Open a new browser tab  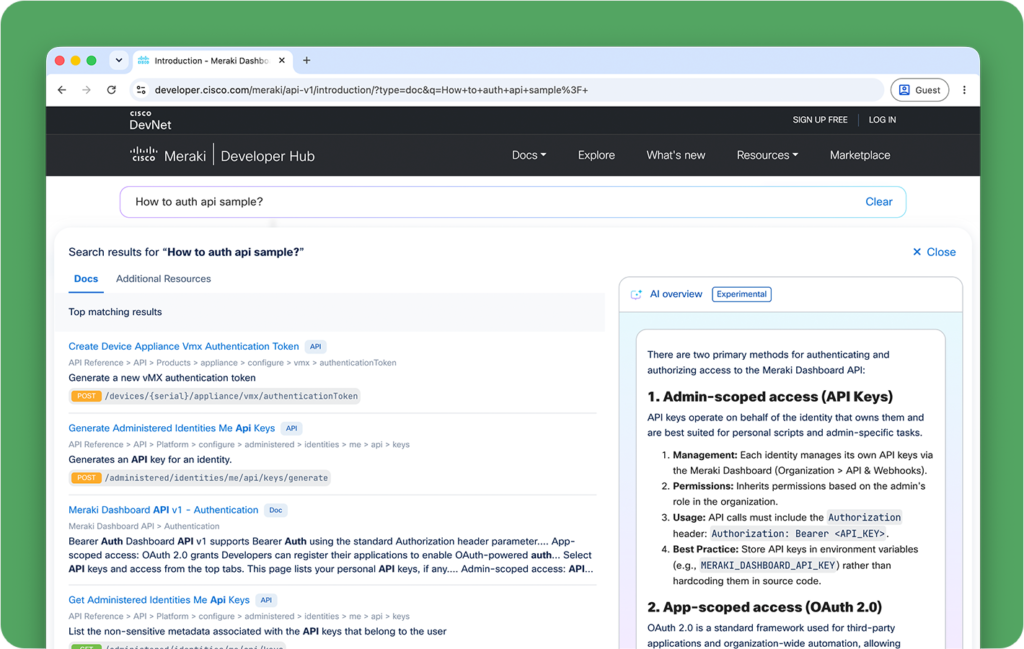coord(306,61)
